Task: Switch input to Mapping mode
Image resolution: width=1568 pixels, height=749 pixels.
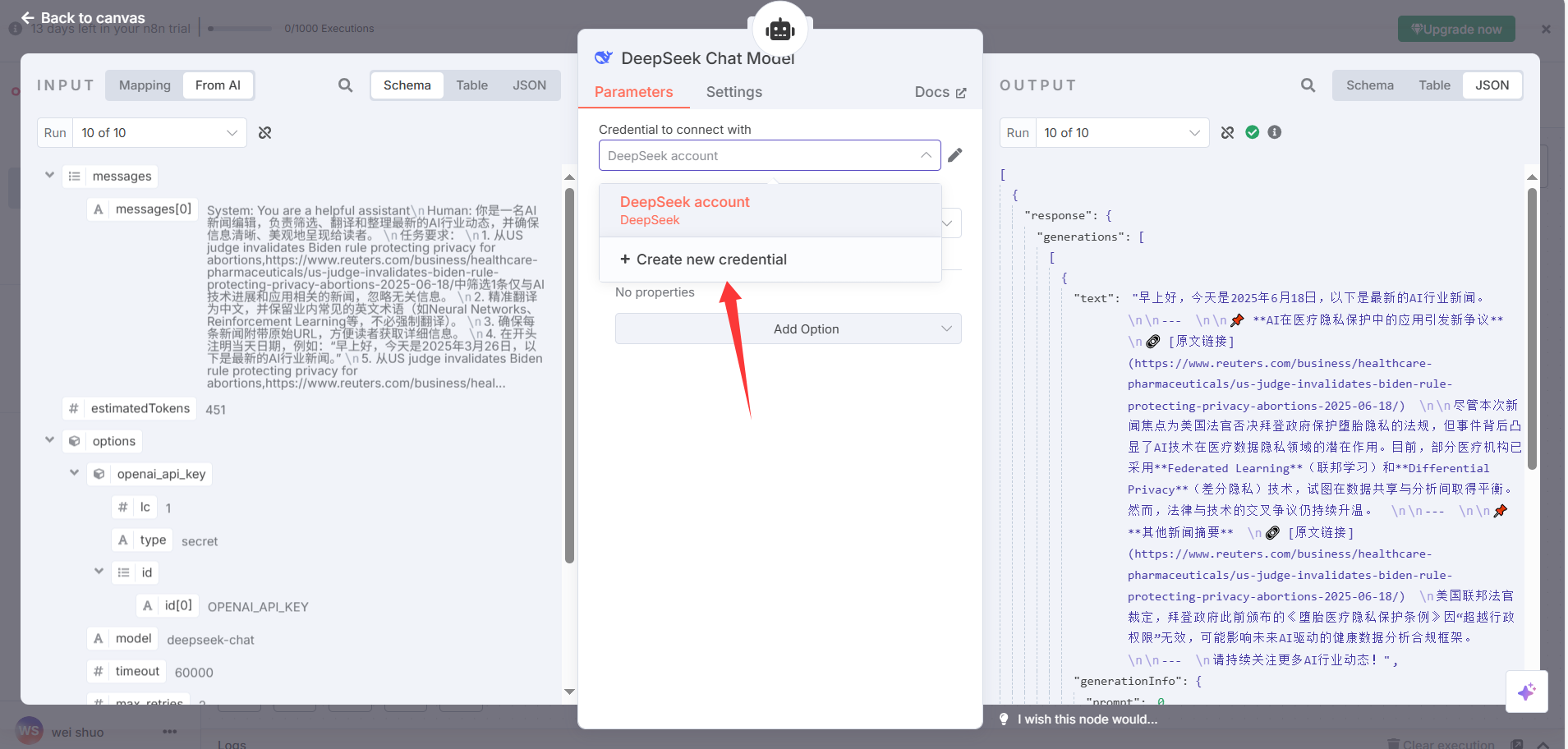Action: tap(145, 85)
